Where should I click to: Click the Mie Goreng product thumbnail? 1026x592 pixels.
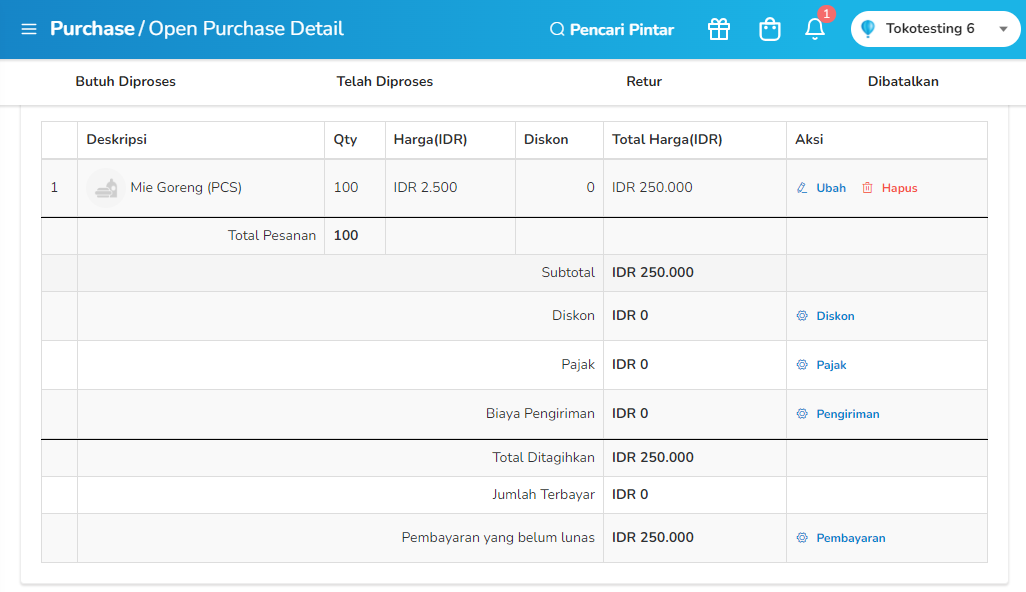pyautogui.click(x=106, y=188)
